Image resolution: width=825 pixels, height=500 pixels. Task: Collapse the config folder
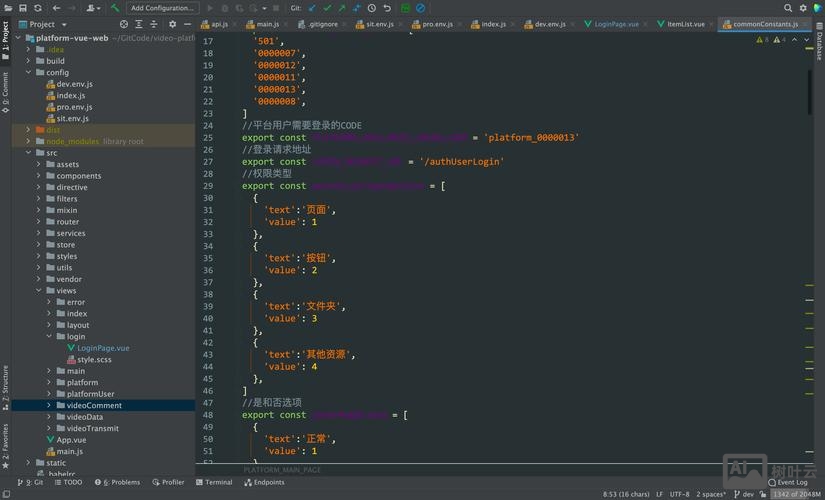click(x=28, y=73)
